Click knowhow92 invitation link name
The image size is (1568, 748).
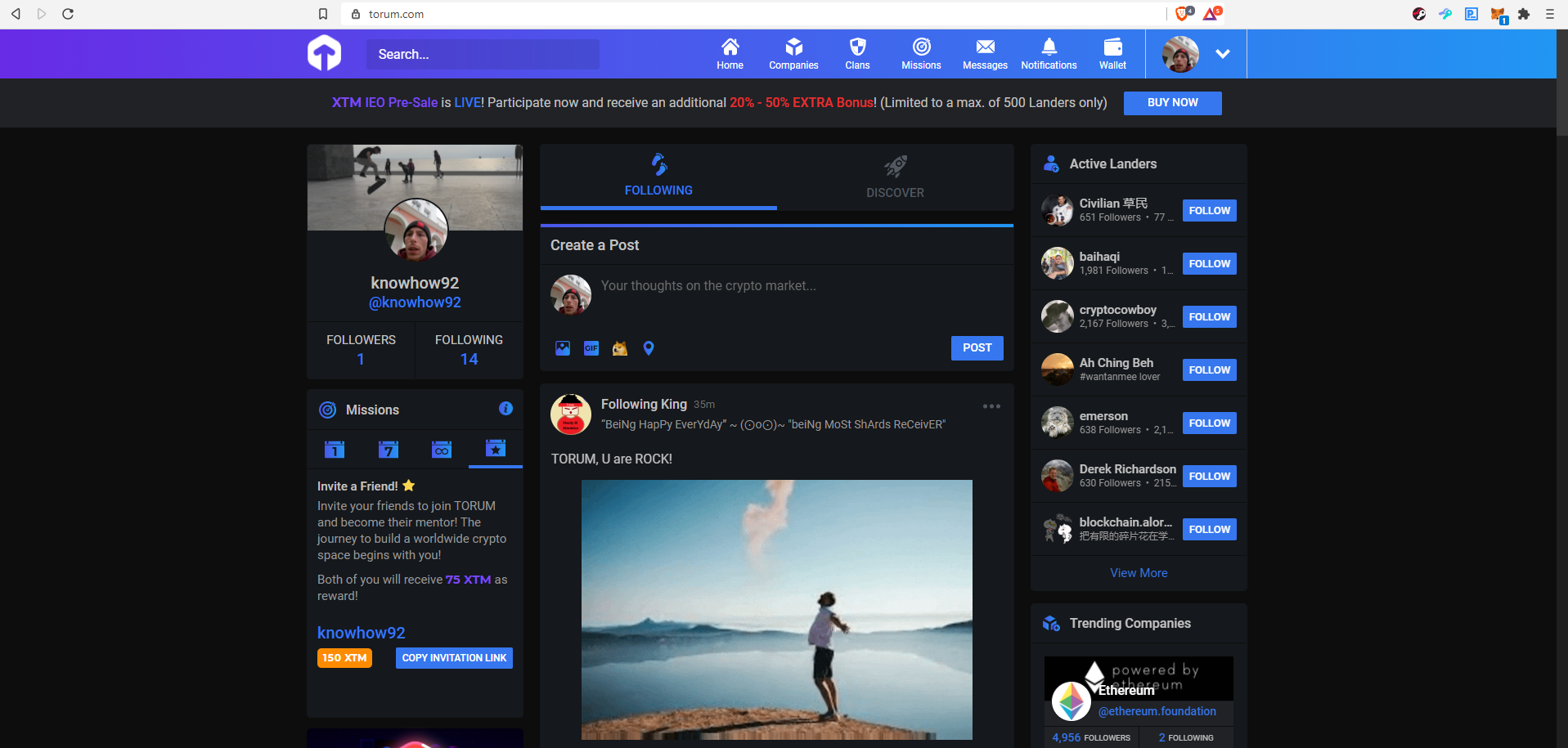(x=361, y=633)
